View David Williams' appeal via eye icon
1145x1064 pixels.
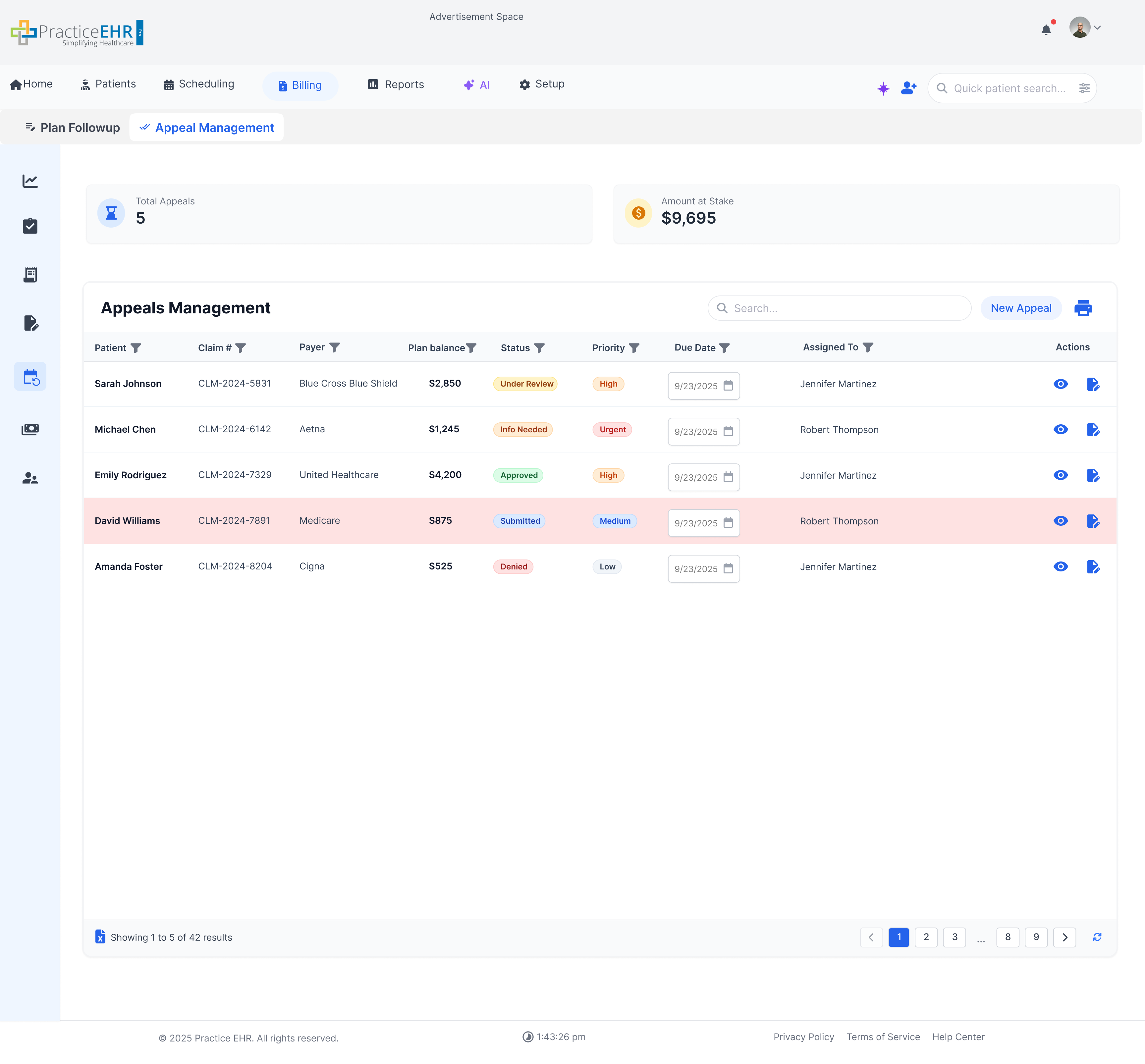click(1060, 521)
